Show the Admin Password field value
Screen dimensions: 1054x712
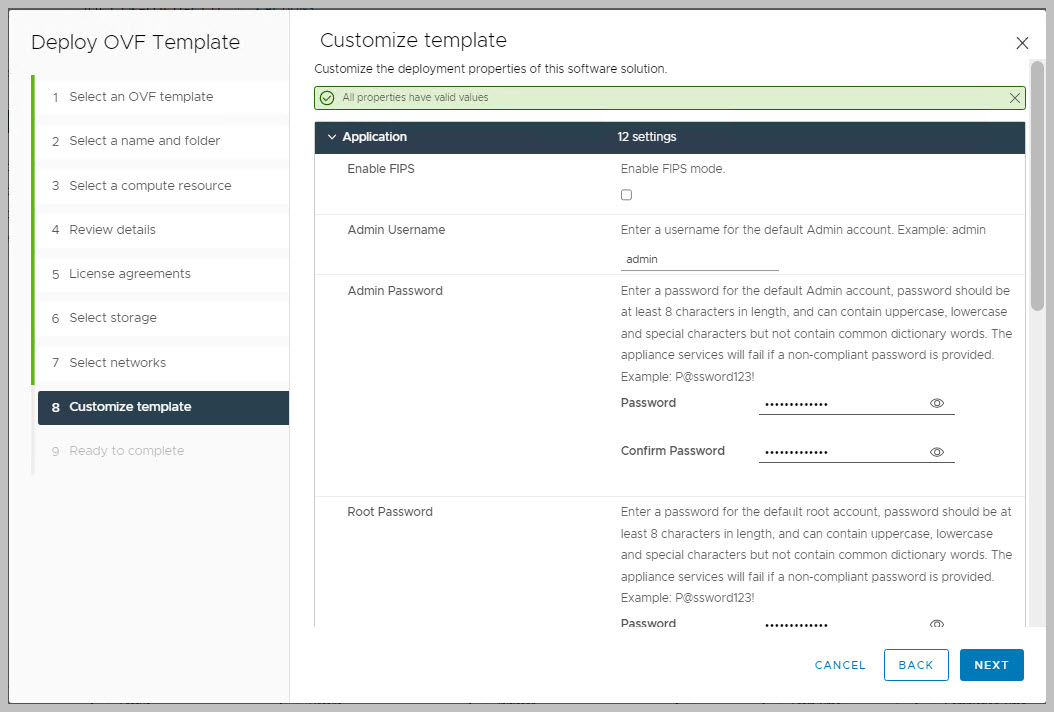click(937, 403)
